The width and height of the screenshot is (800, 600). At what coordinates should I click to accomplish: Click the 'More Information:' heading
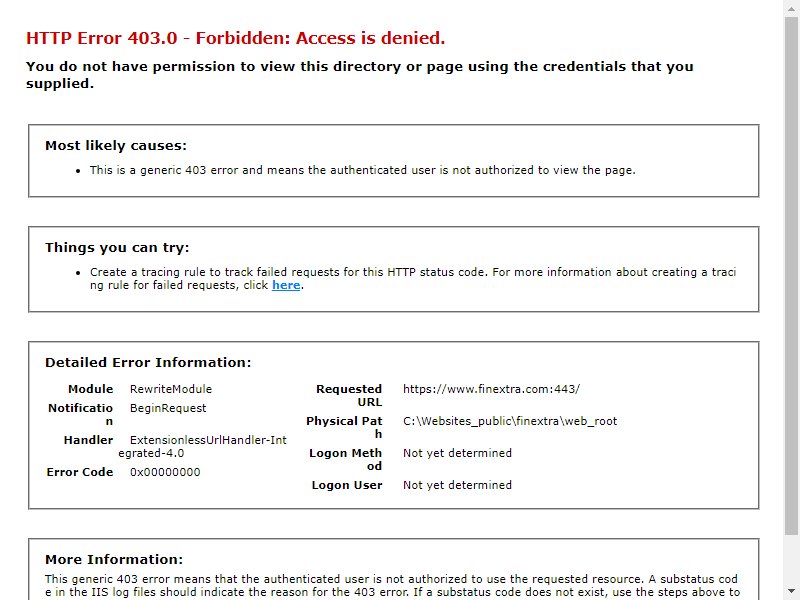(114, 560)
